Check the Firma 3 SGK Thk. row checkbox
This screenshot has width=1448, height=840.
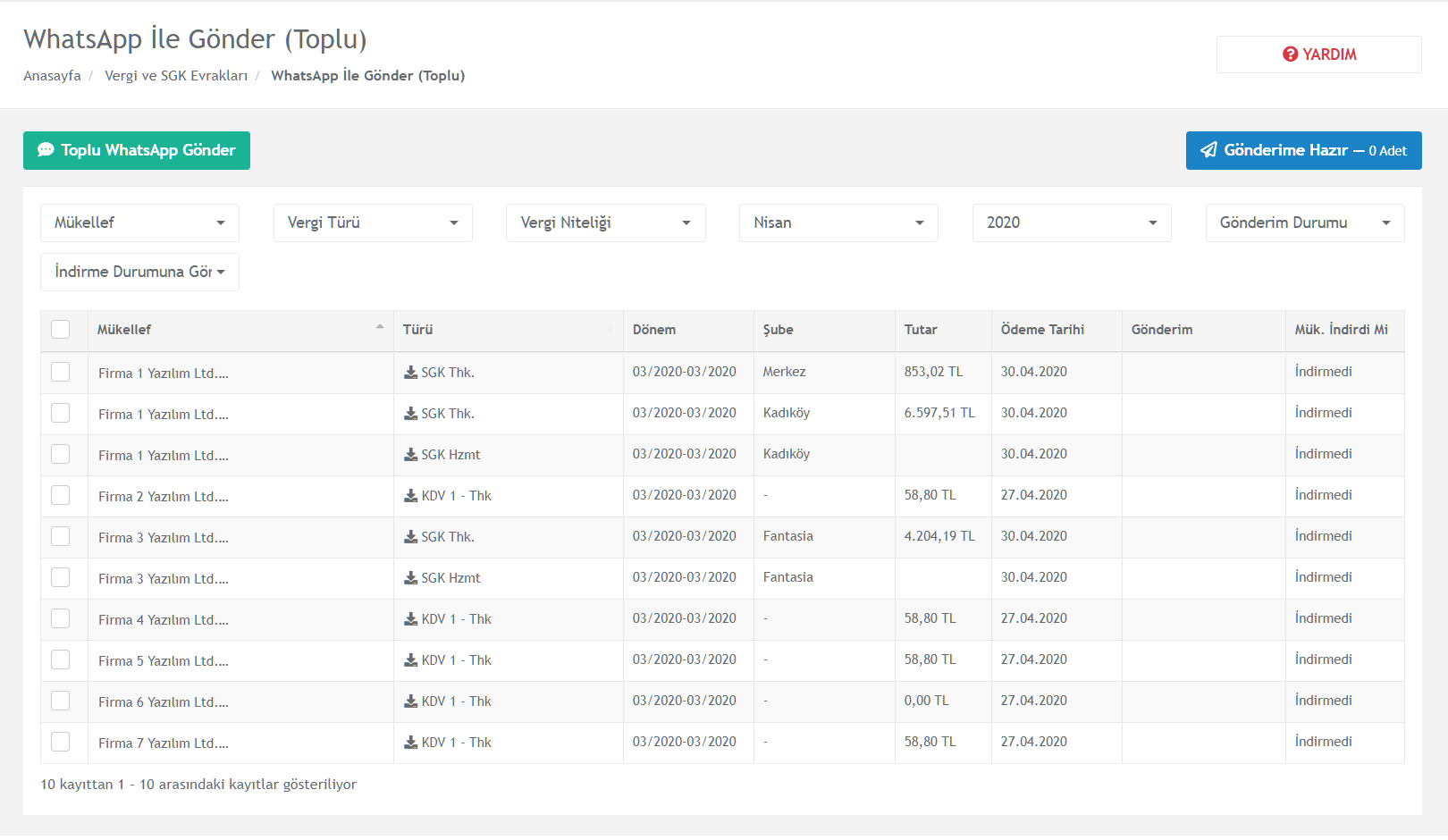pyautogui.click(x=61, y=536)
